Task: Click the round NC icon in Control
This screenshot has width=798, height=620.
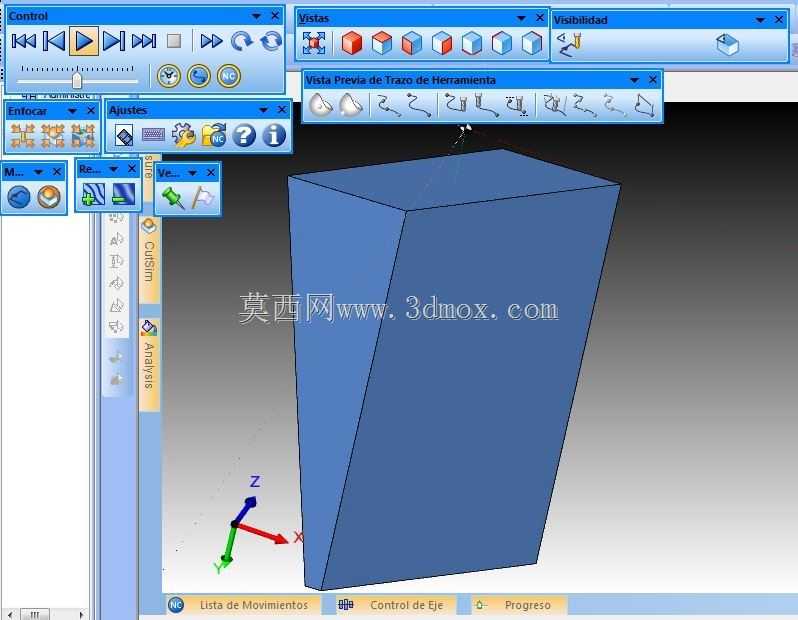Action: click(x=229, y=76)
